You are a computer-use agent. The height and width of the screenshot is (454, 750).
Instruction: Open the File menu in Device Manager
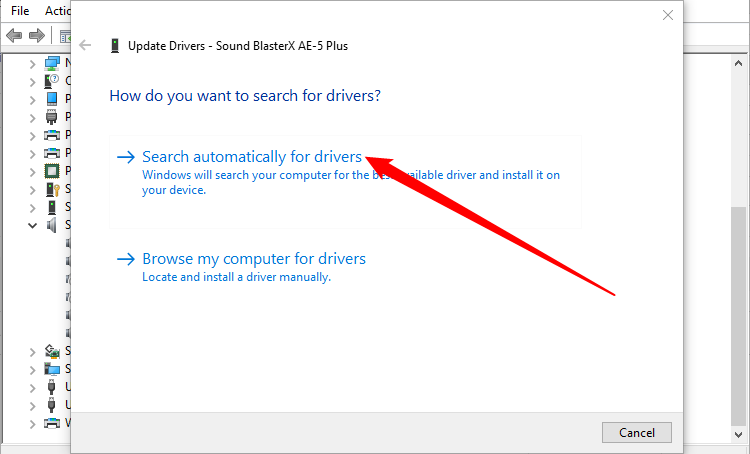coord(20,11)
